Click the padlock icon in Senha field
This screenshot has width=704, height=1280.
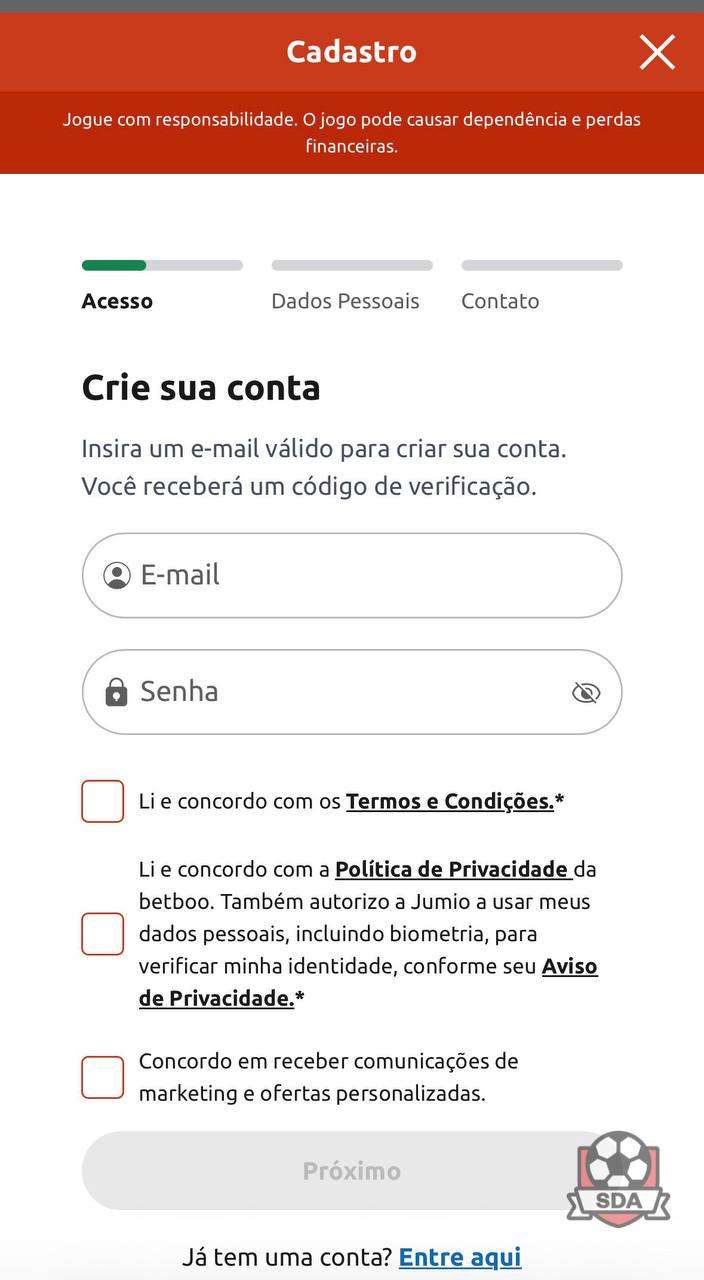116,692
